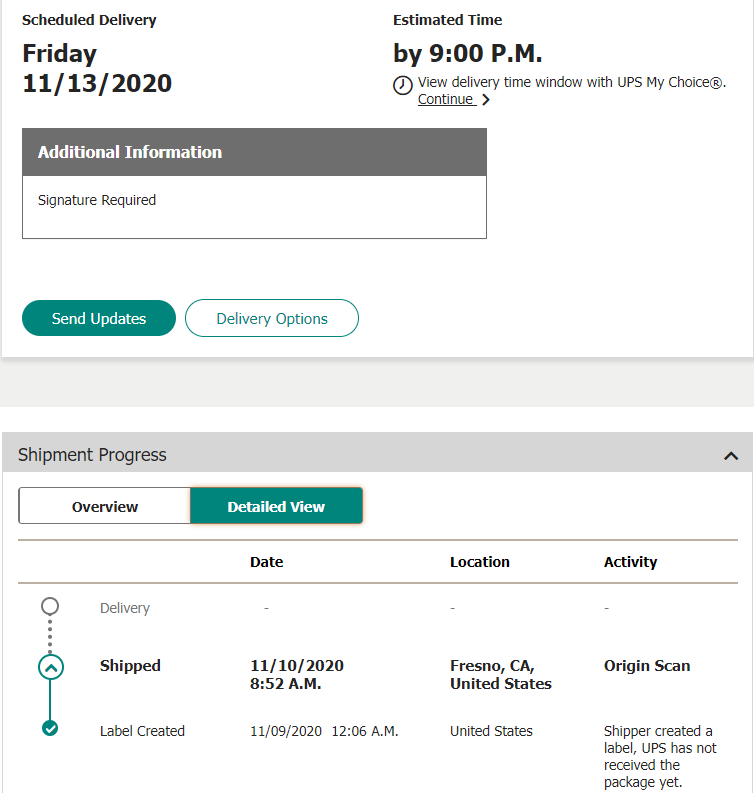The height and width of the screenshot is (793, 754).
Task: Switch to the Overview tab
Action: 105,507
